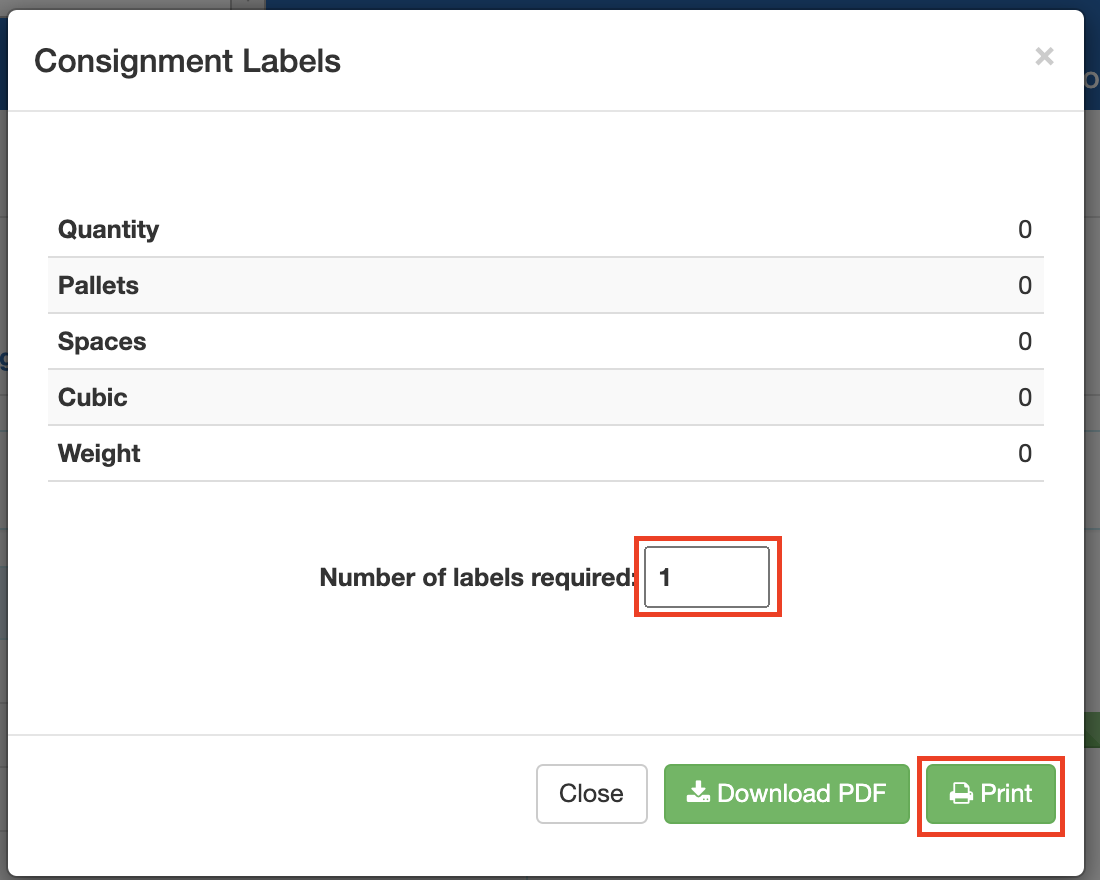Click the white Close button
Viewport: 1100px width, 880px height.
click(591, 794)
